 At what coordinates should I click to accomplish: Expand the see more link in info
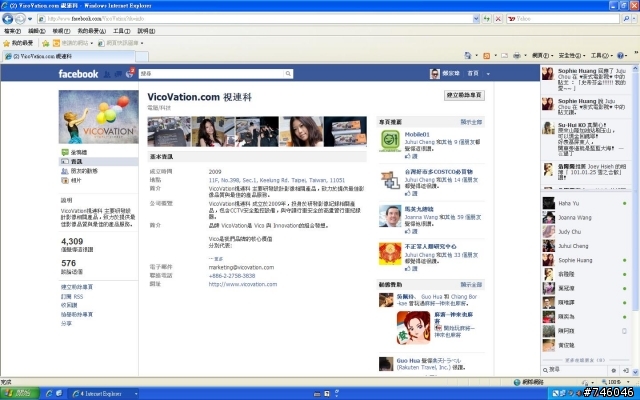tap(216, 259)
